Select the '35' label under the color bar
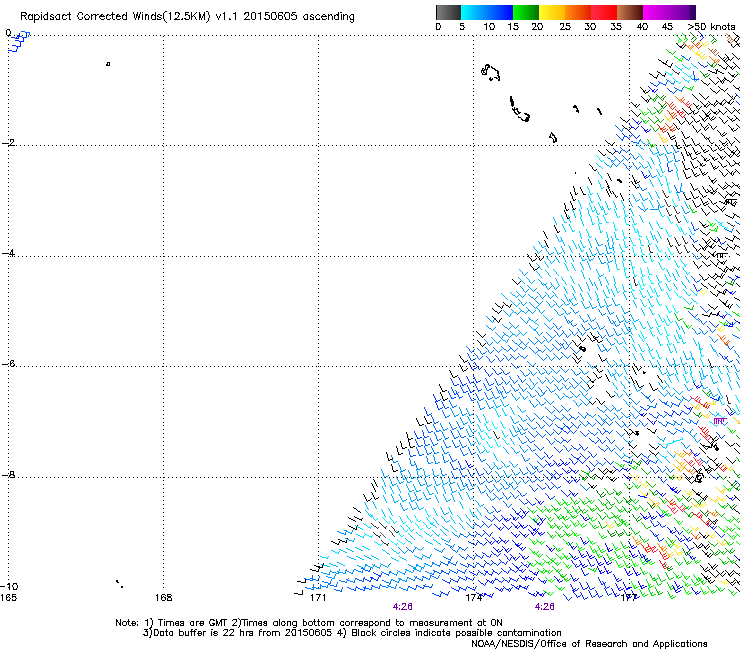Viewport: 740px width, 650px height. point(616,27)
